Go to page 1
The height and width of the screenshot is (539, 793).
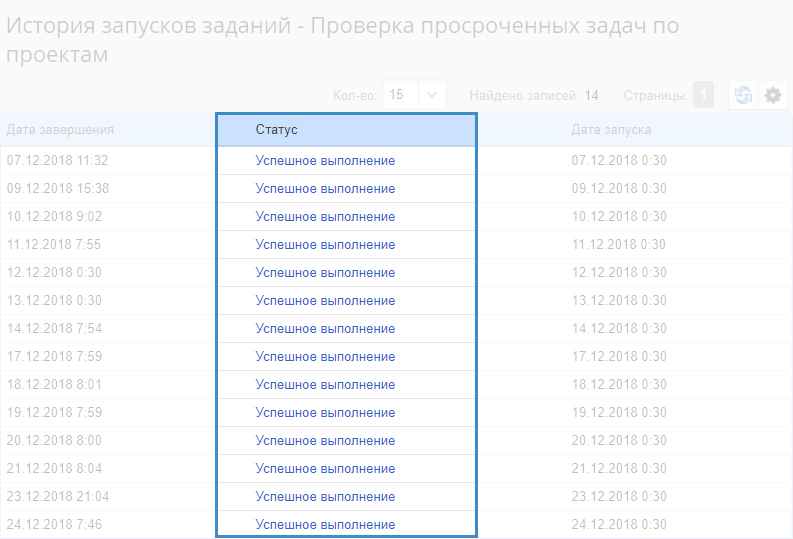point(703,95)
